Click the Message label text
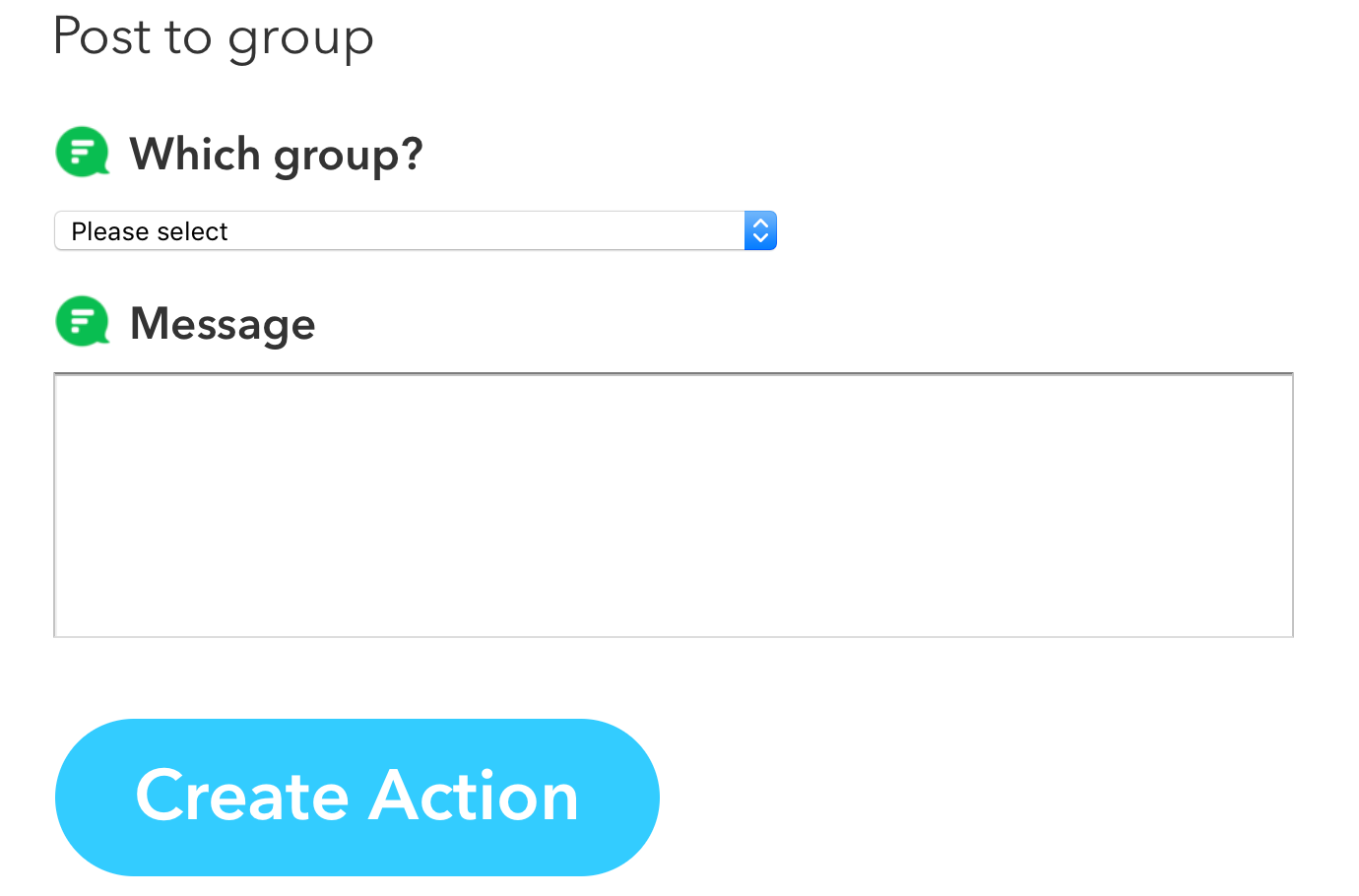The width and height of the screenshot is (1359, 896). coord(223,324)
